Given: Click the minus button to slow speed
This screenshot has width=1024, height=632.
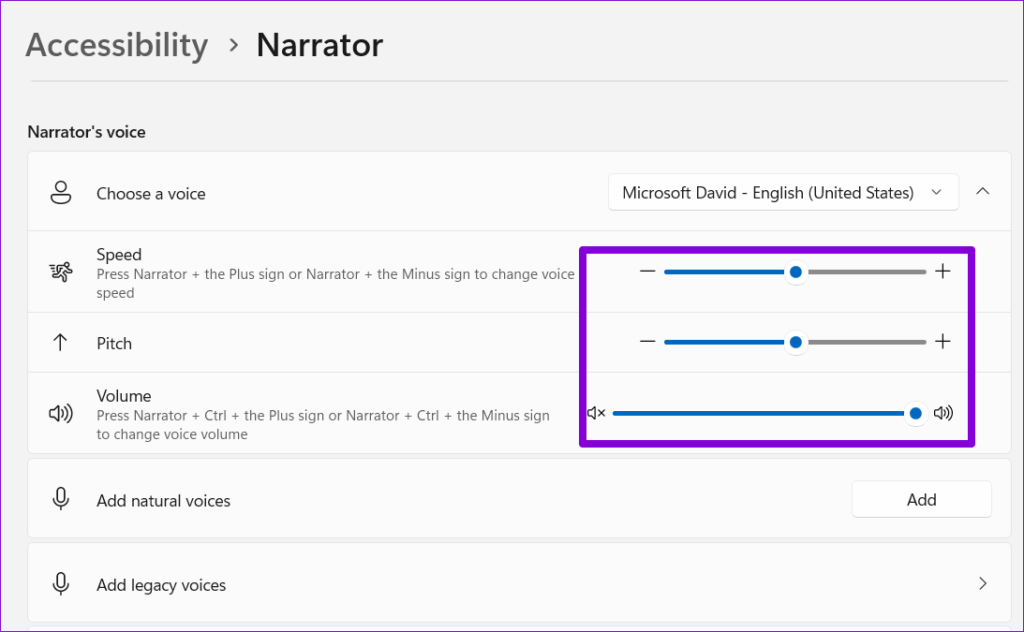Looking at the screenshot, I should coord(648,271).
